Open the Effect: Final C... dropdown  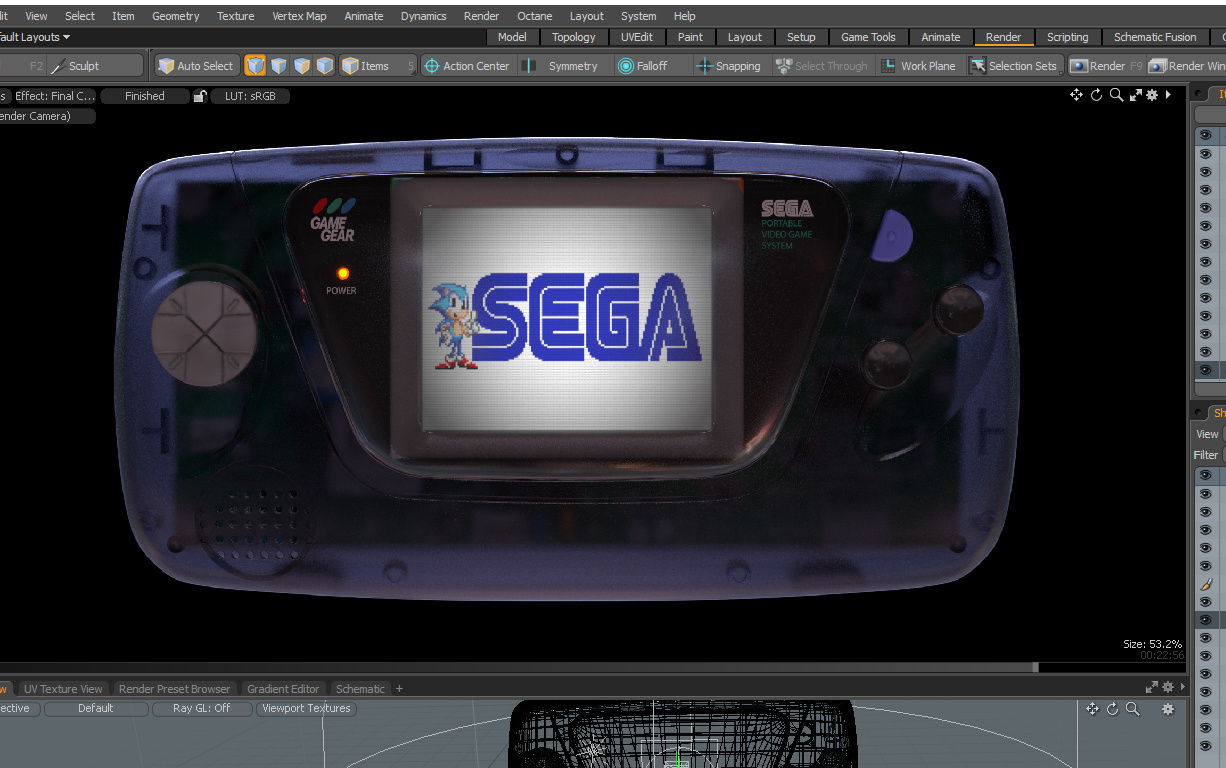point(53,96)
